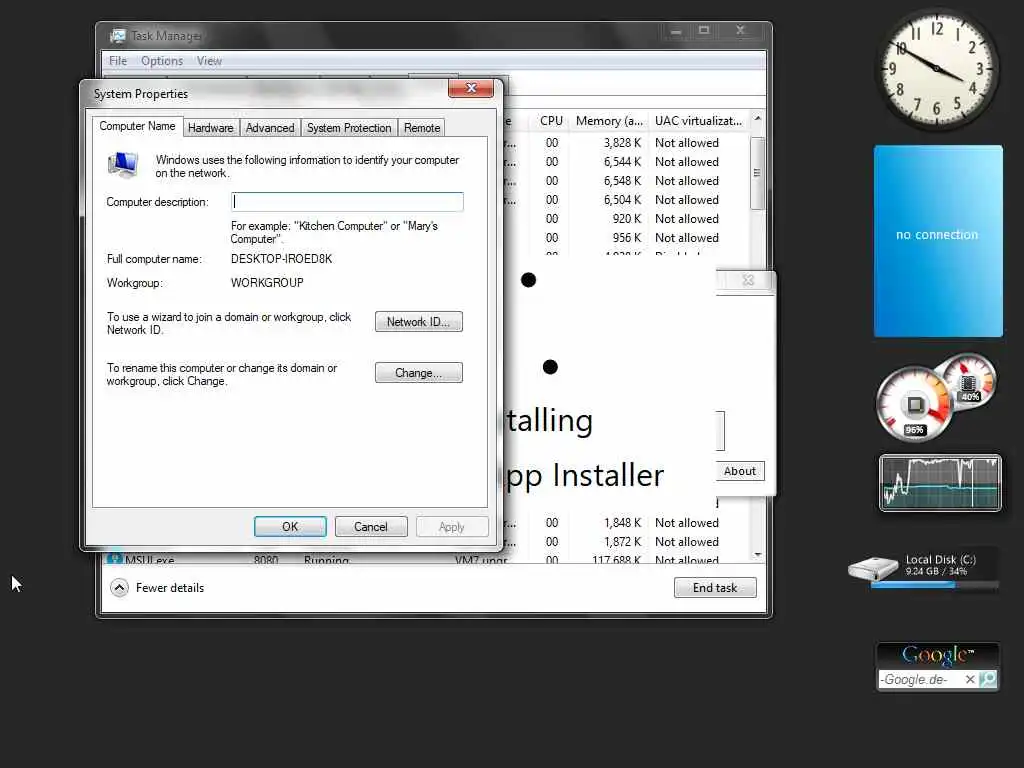1024x768 pixels.
Task: Click the Network ID... button
Action: (x=419, y=321)
